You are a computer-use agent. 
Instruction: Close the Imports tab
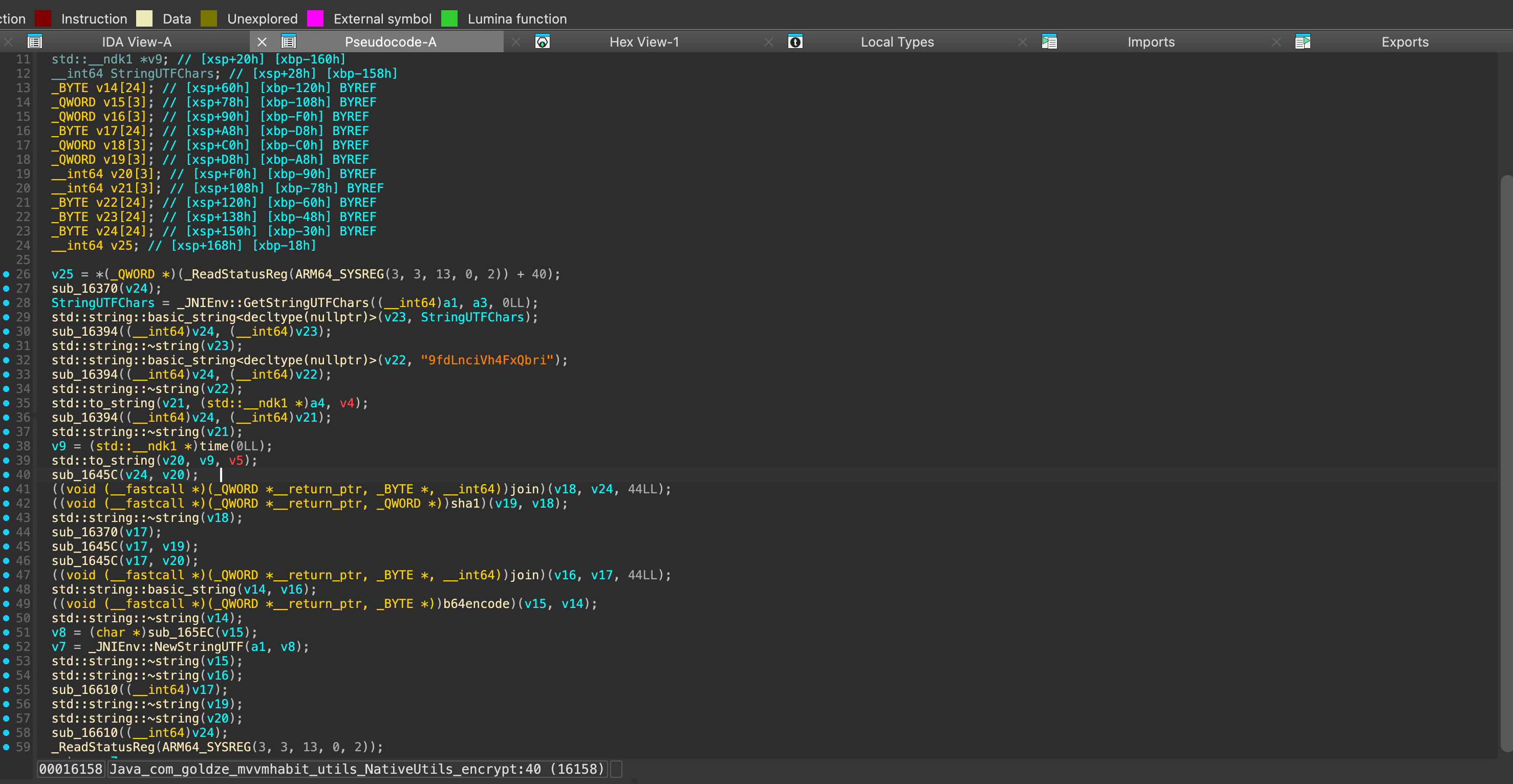(1023, 41)
